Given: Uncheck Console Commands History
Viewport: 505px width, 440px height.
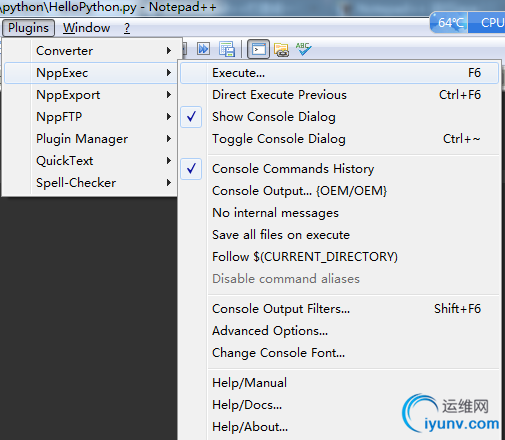Looking at the screenshot, I should (x=339, y=169).
